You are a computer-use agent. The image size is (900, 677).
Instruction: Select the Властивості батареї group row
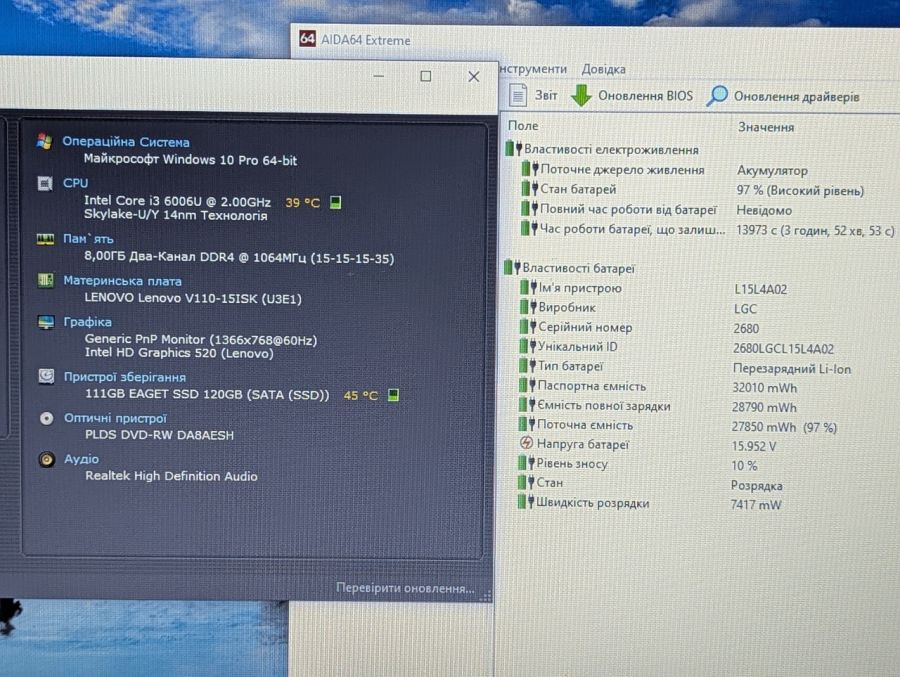coord(570,268)
